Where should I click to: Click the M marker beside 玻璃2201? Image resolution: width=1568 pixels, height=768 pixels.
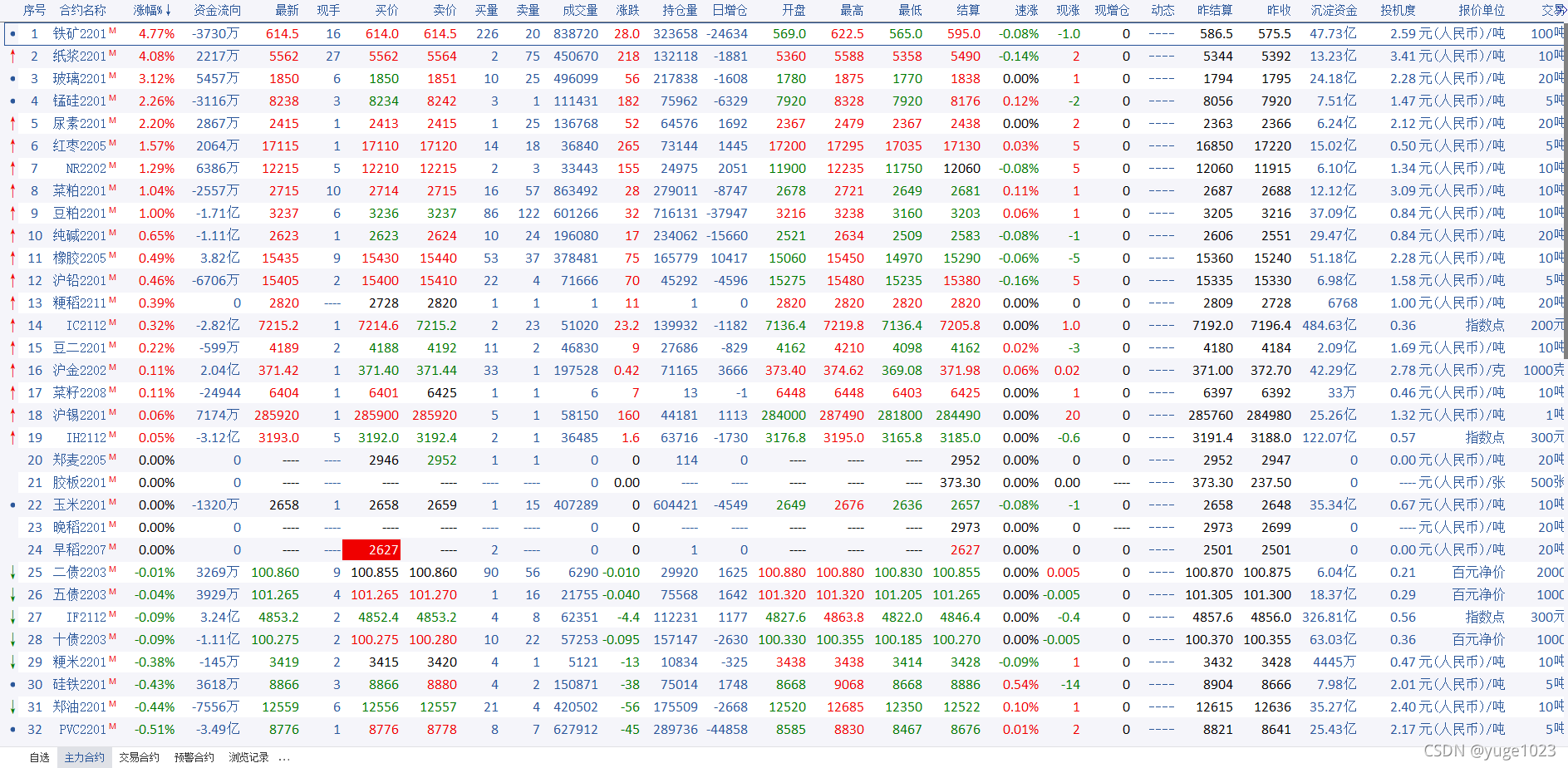coord(112,76)
